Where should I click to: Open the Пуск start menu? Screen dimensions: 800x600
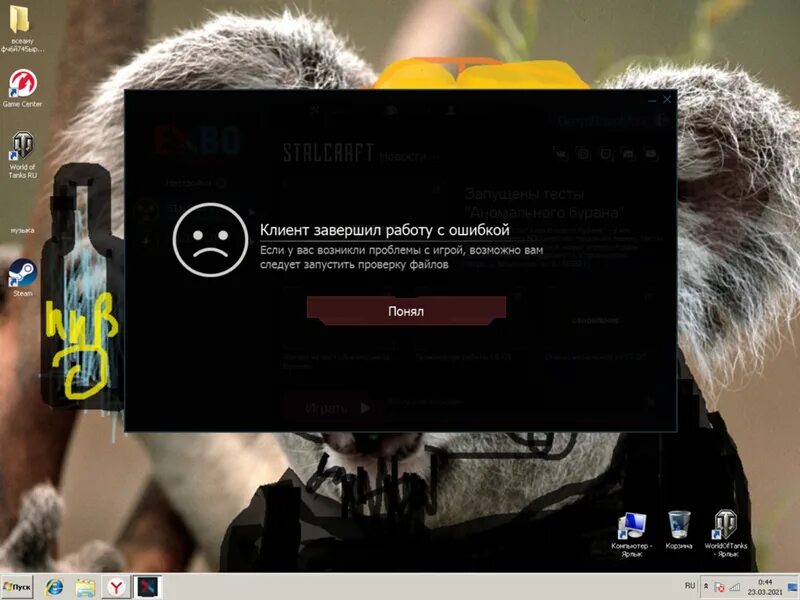point(17,587)
